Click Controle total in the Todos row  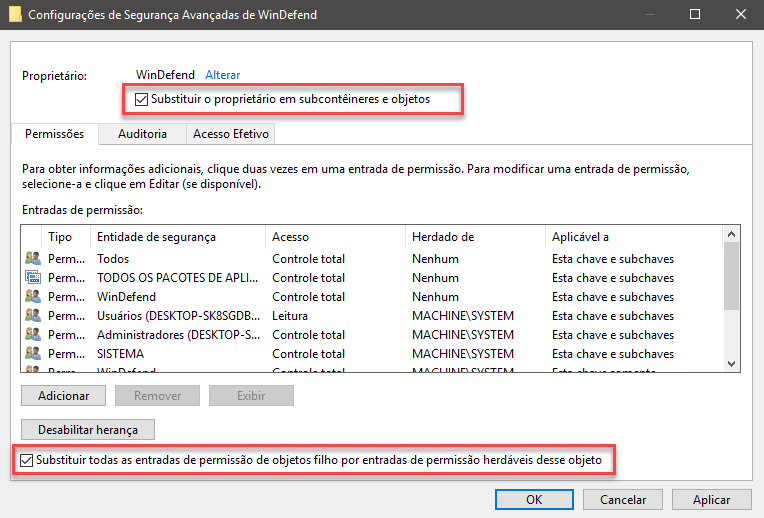pos(308,259)
